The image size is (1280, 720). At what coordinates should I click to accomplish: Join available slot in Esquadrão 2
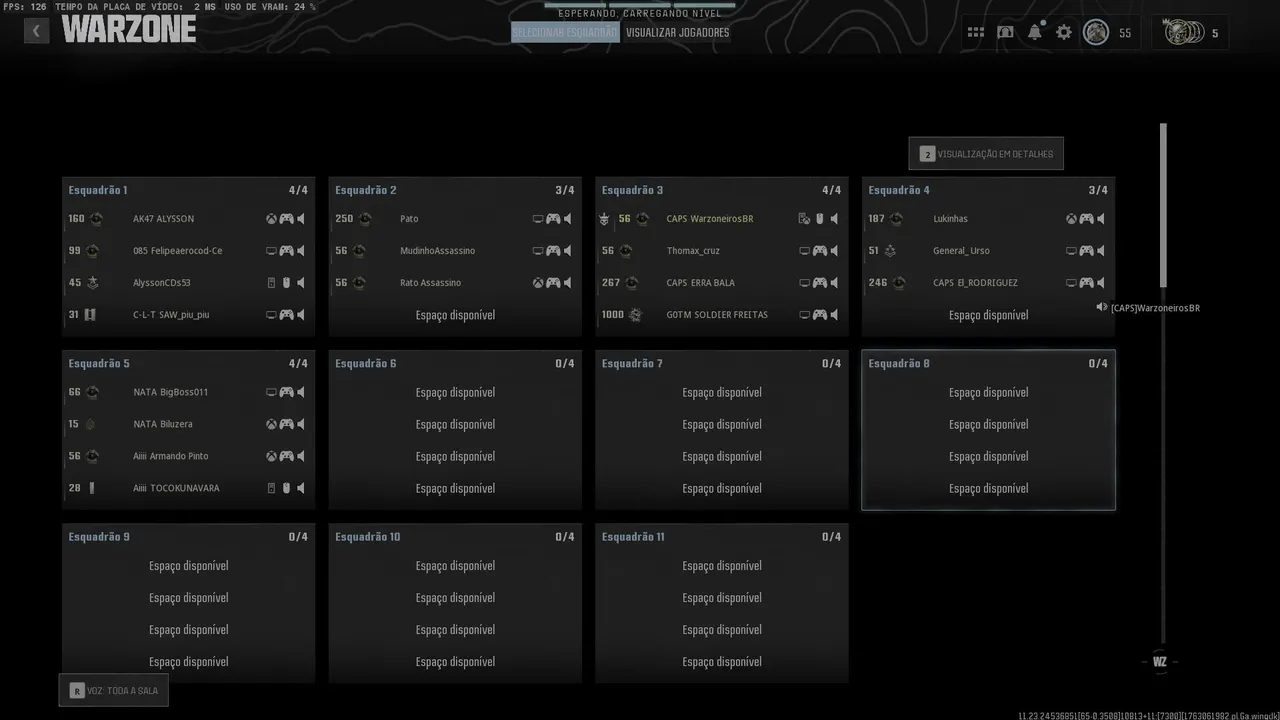point(455,315)
